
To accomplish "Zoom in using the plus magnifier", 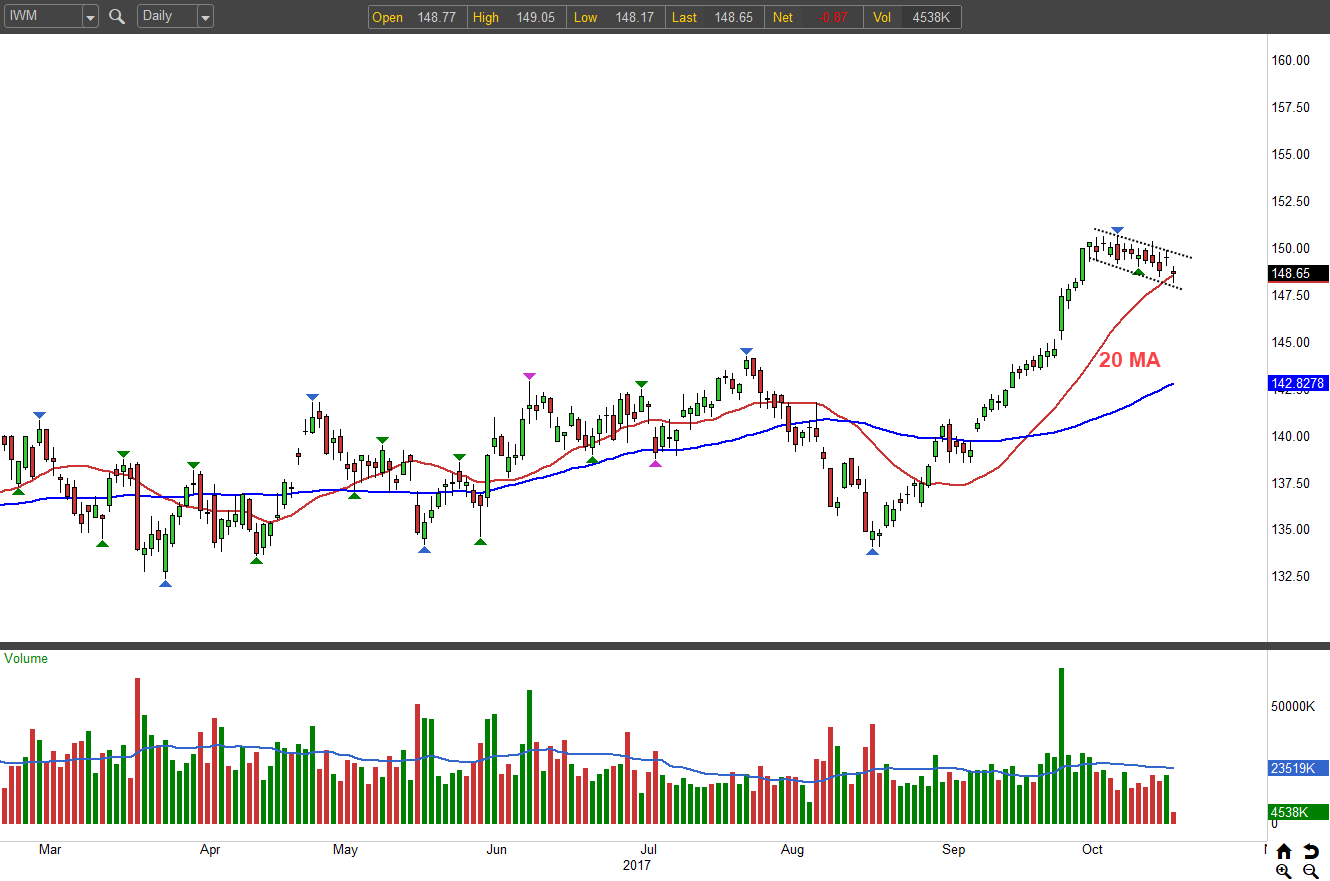I will tap(1284, 871).
